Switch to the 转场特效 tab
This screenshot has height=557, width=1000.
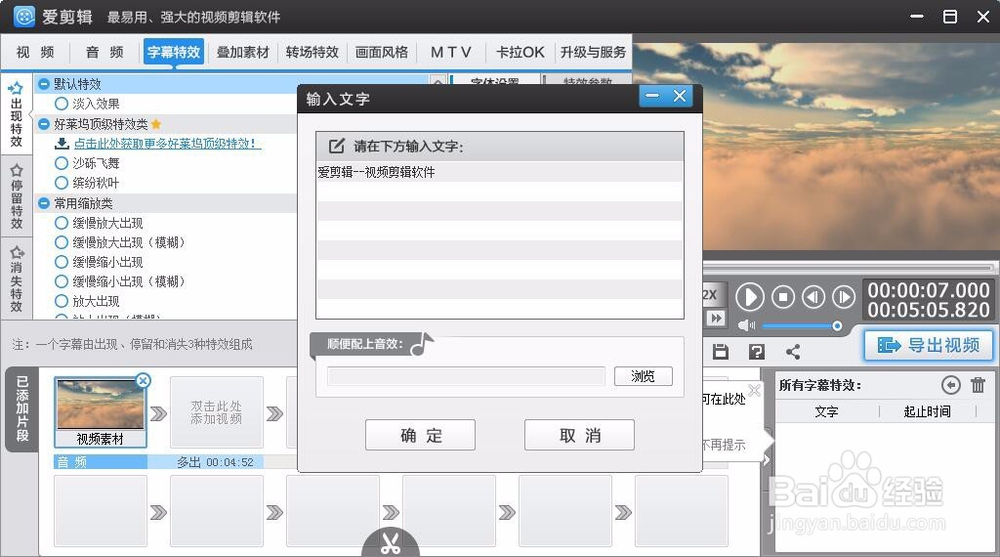312,52
